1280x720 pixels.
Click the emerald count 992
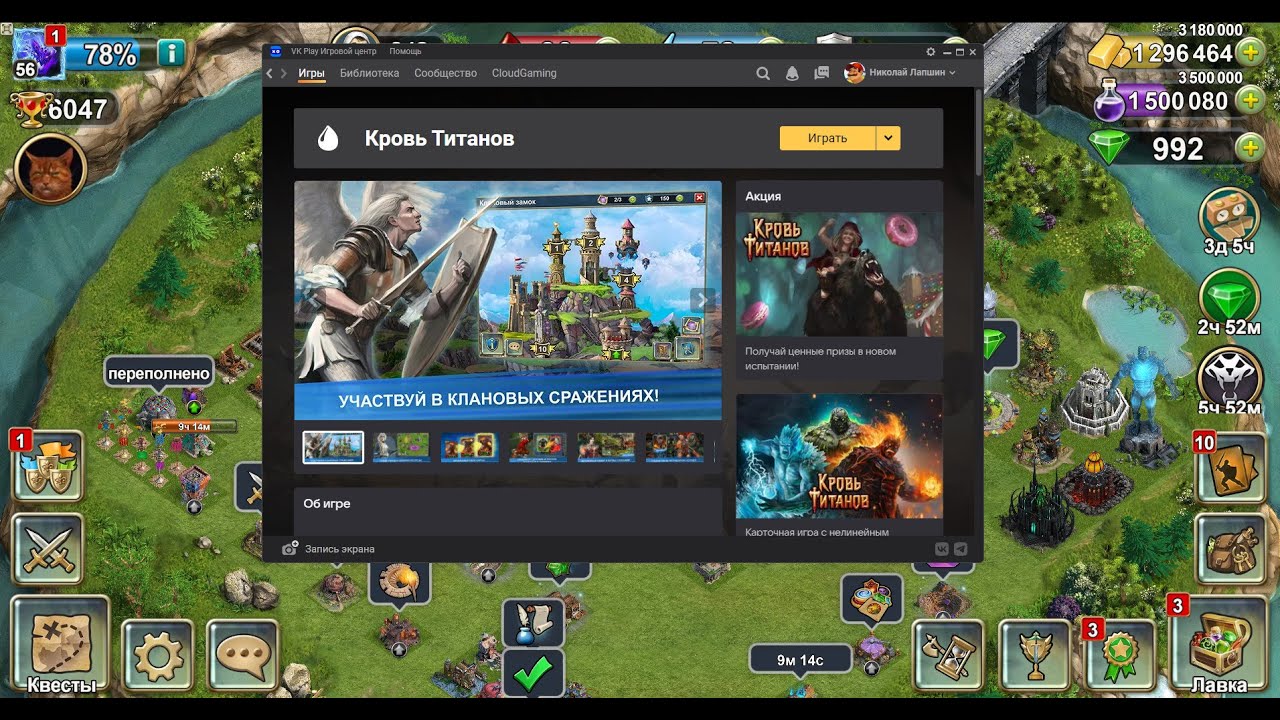1178,149
